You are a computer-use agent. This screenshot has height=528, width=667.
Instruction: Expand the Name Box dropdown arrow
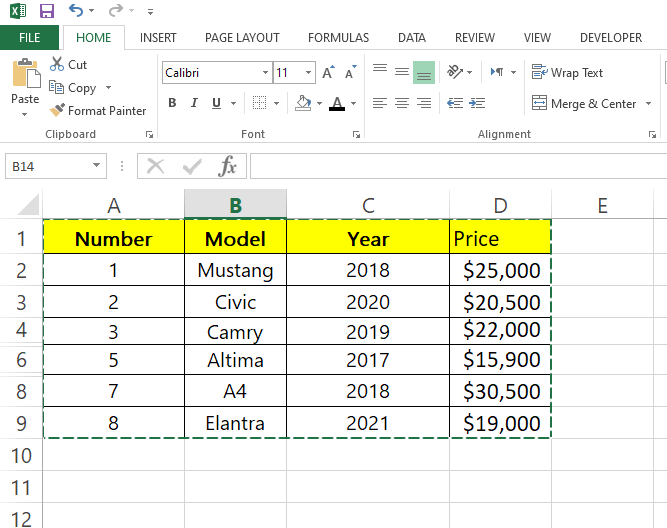pyautogui.click(x=97, y=166)
